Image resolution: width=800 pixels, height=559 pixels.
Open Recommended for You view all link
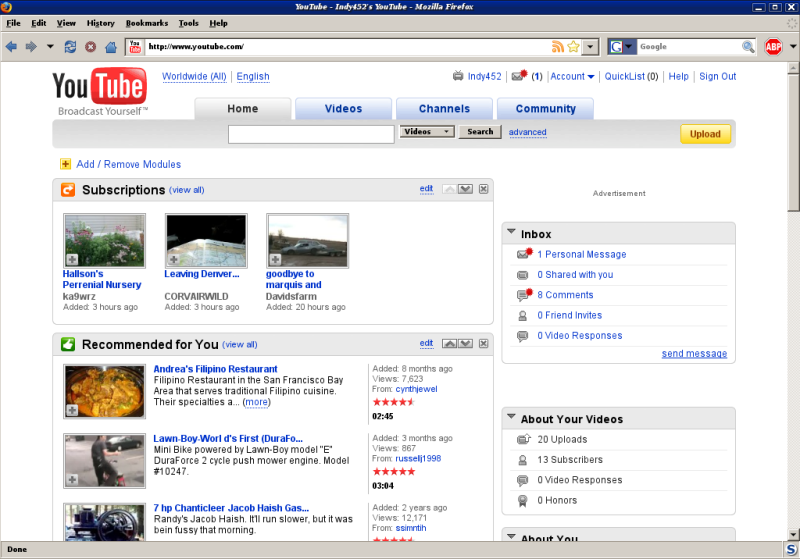coord(240,345)
